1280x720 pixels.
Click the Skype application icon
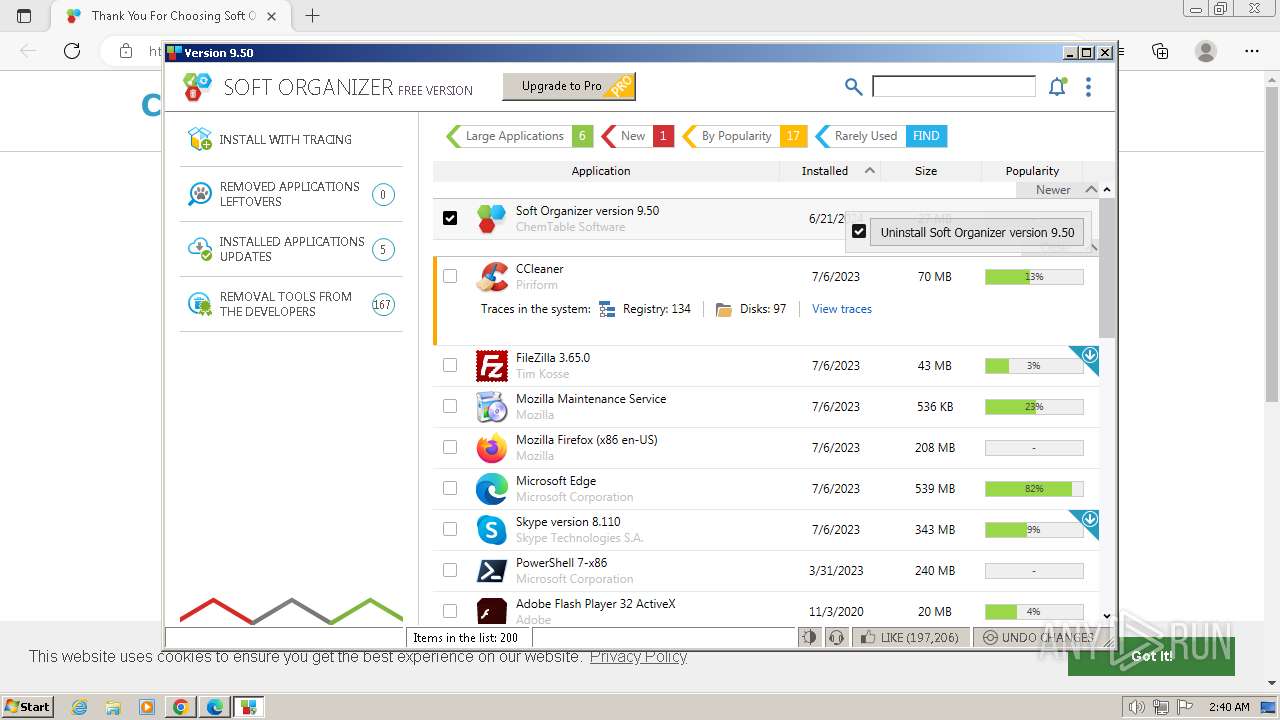(492, 530)
